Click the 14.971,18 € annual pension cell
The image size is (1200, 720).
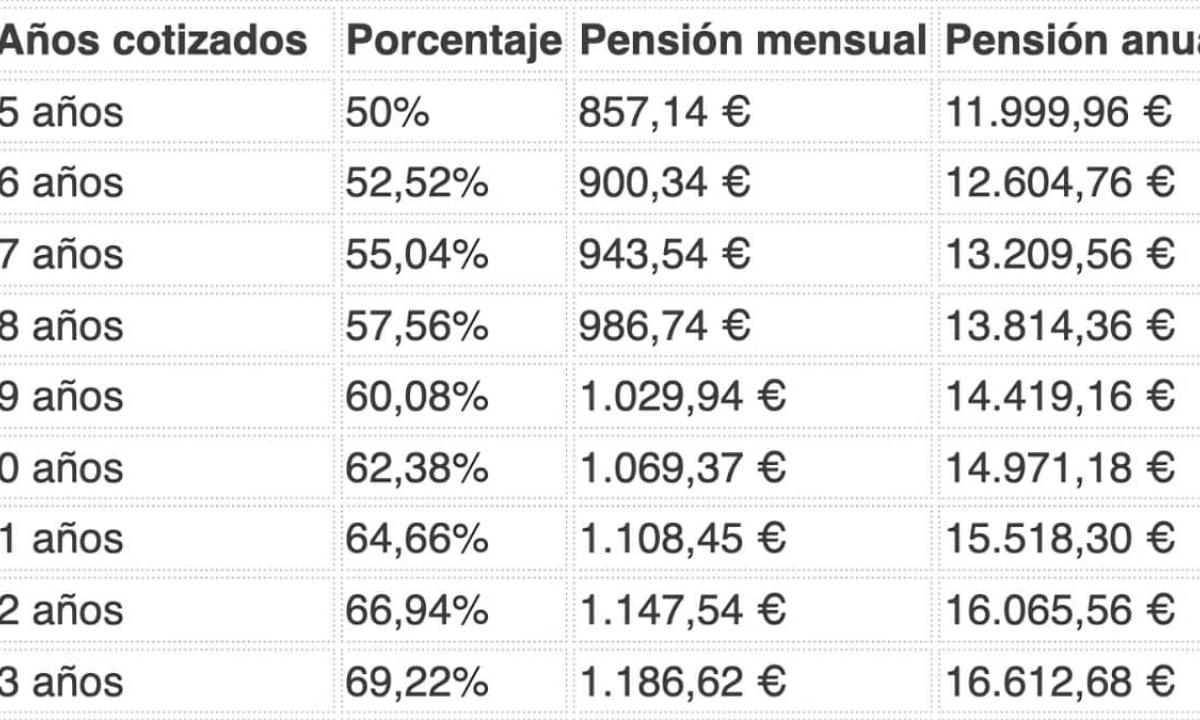[x=1059, y=468]
